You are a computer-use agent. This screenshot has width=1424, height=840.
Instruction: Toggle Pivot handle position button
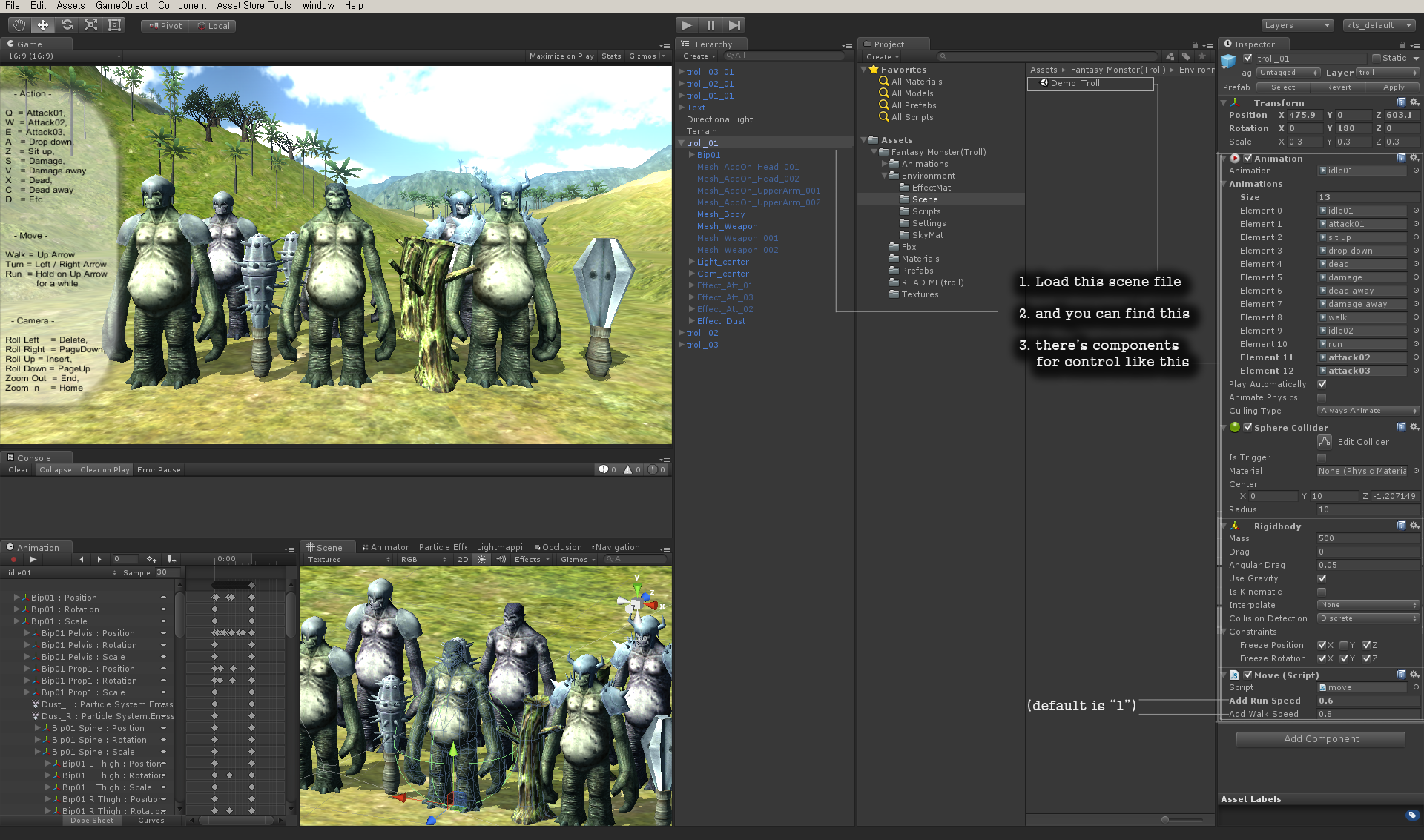[165, 26]
